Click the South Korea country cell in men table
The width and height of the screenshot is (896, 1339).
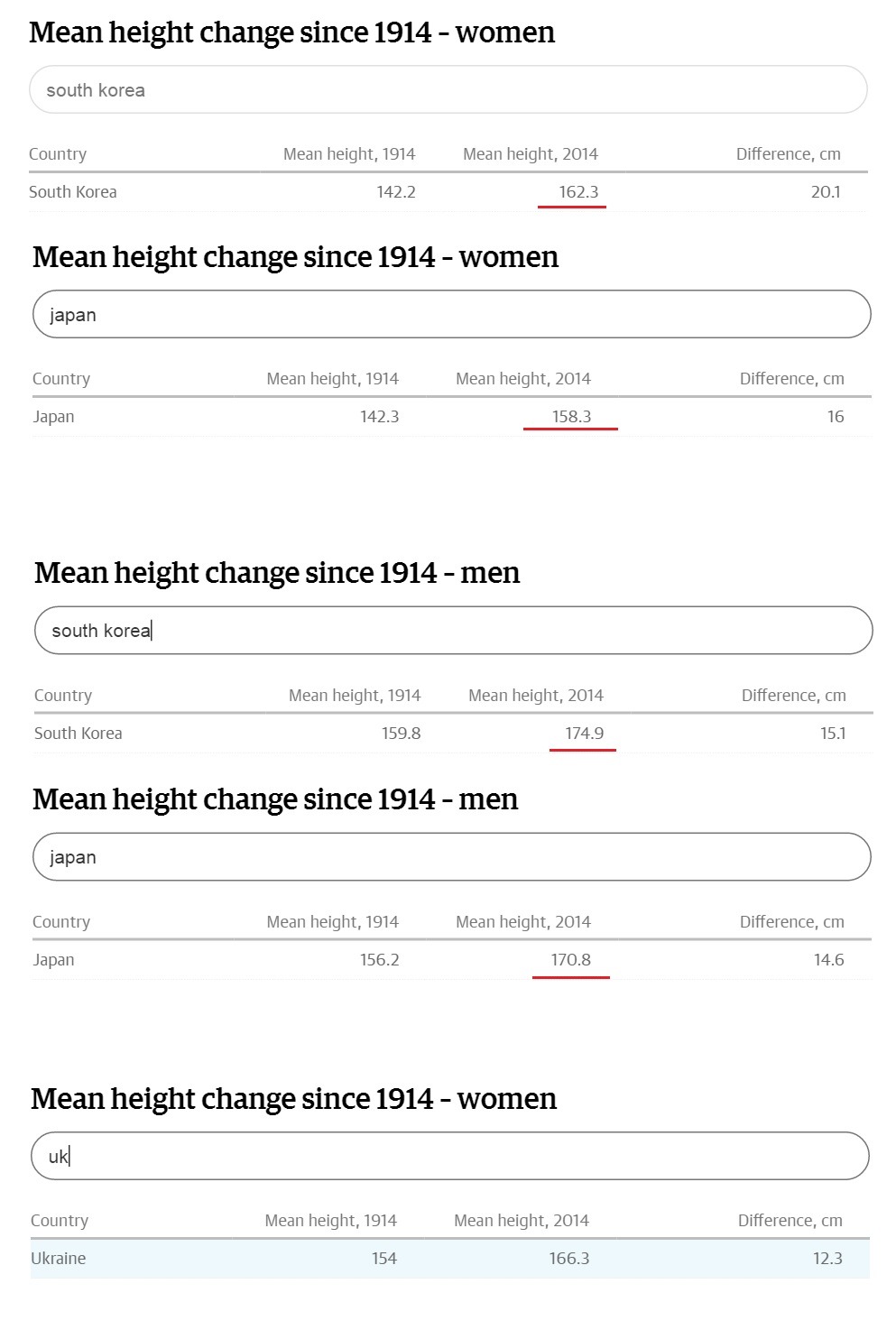[79, 733]
